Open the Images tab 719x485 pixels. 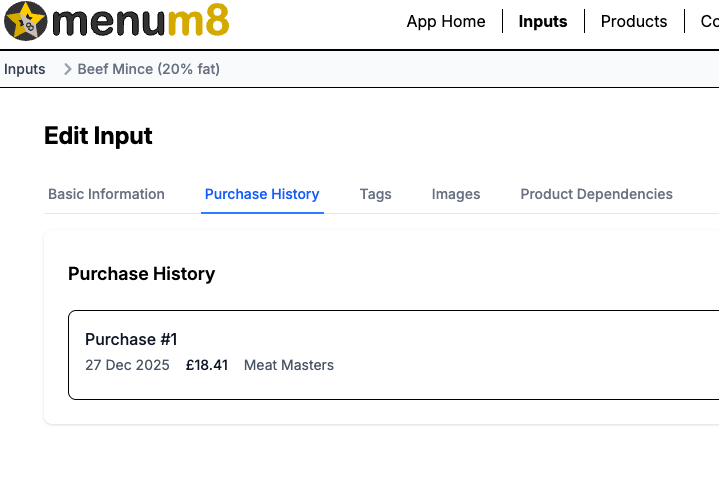pyautogui.click(x=456, y=194)
